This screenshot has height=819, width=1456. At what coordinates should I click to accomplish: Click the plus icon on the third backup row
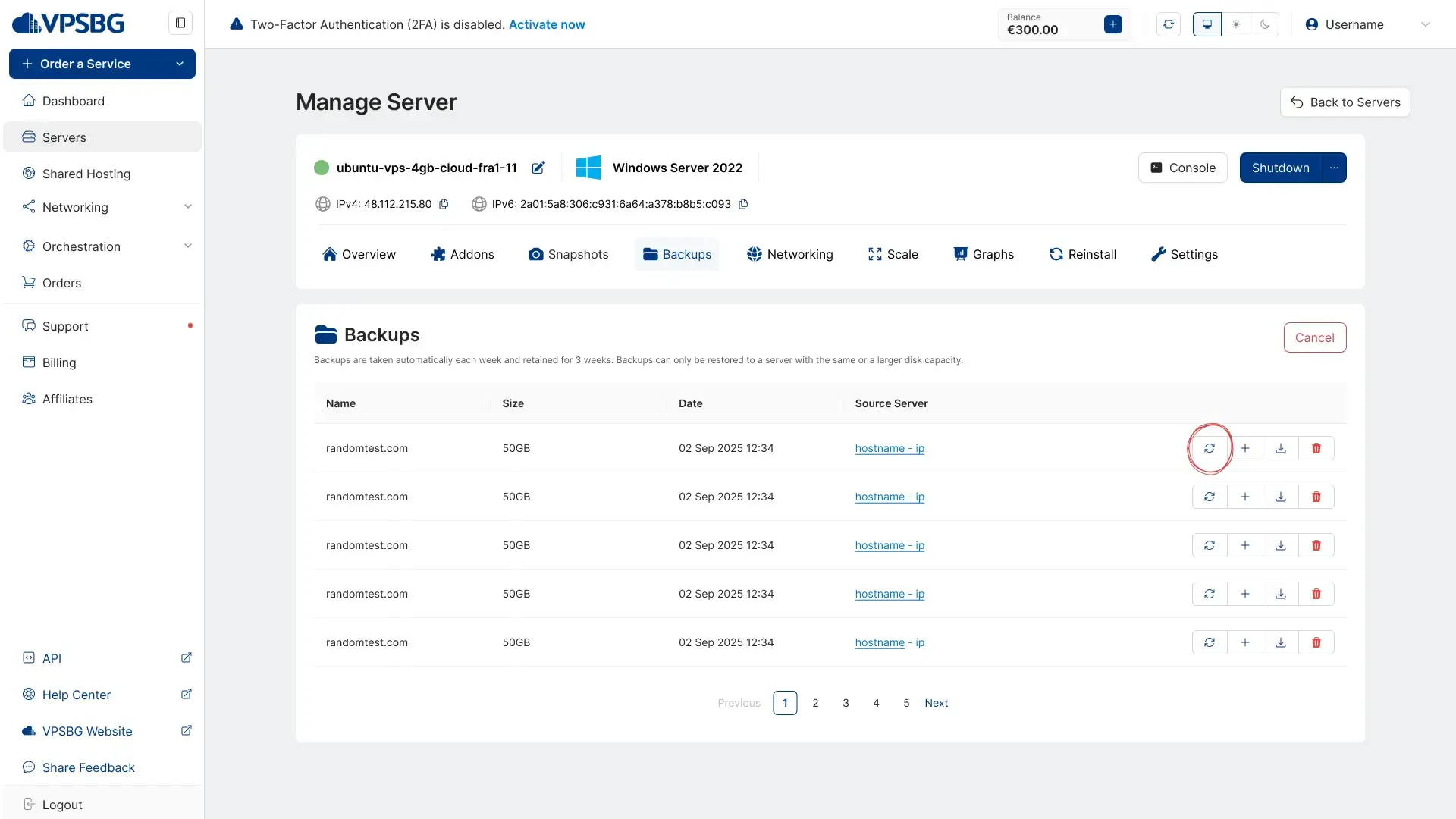1244,545
